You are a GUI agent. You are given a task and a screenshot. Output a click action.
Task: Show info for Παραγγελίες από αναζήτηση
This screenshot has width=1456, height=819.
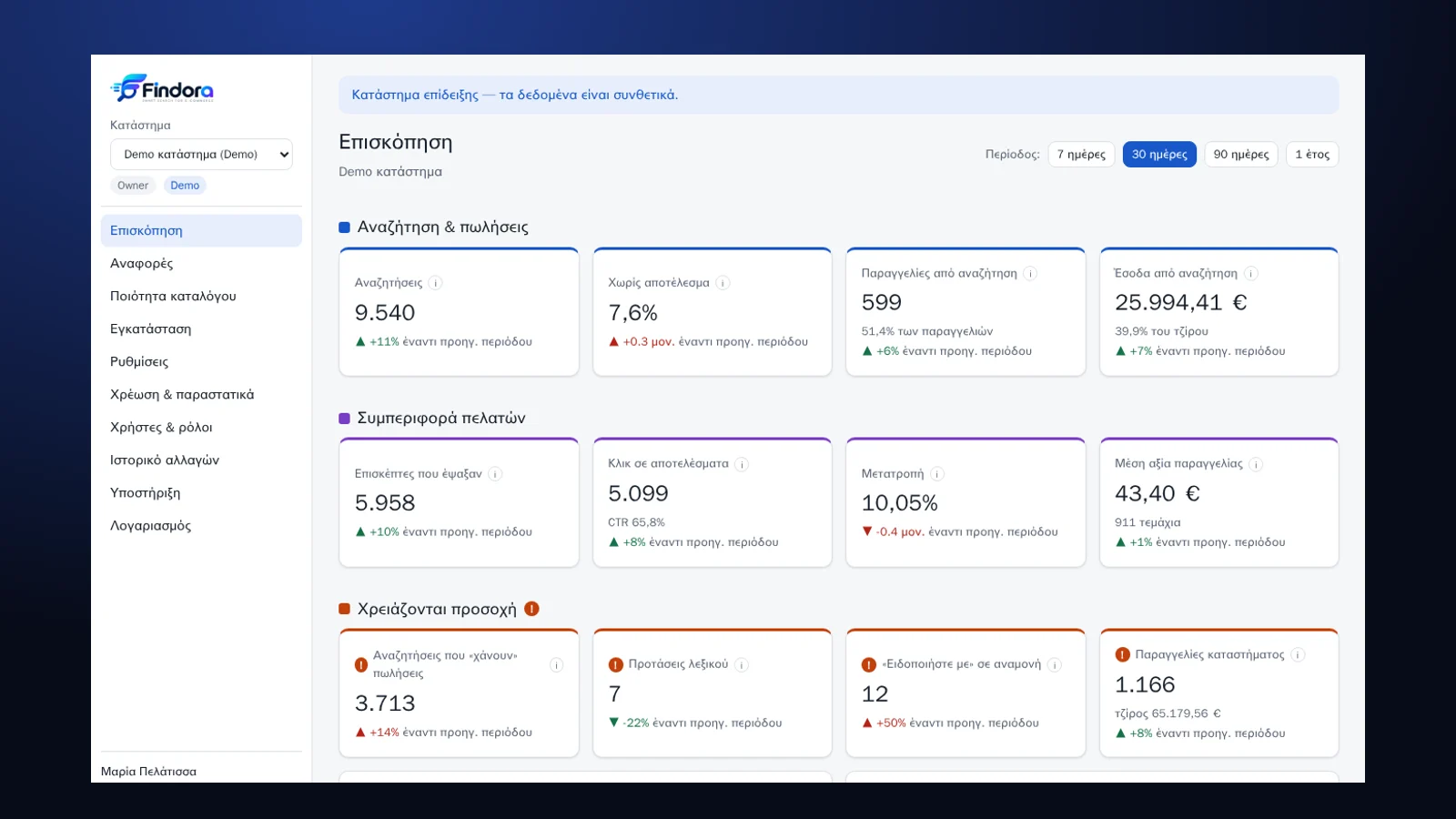(1030, 273)
